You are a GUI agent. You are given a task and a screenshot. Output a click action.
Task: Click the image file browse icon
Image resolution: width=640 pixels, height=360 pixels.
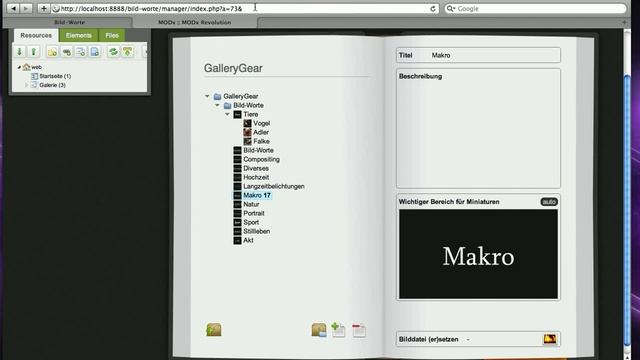[550, 339]
